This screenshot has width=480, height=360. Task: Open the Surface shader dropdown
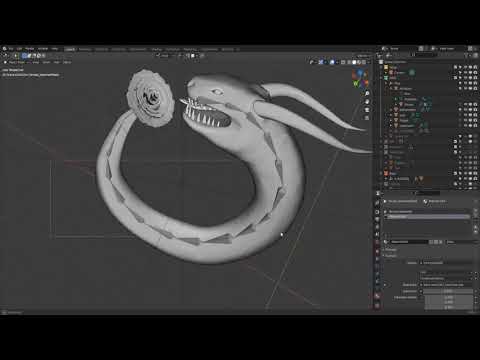coord(447,263)
